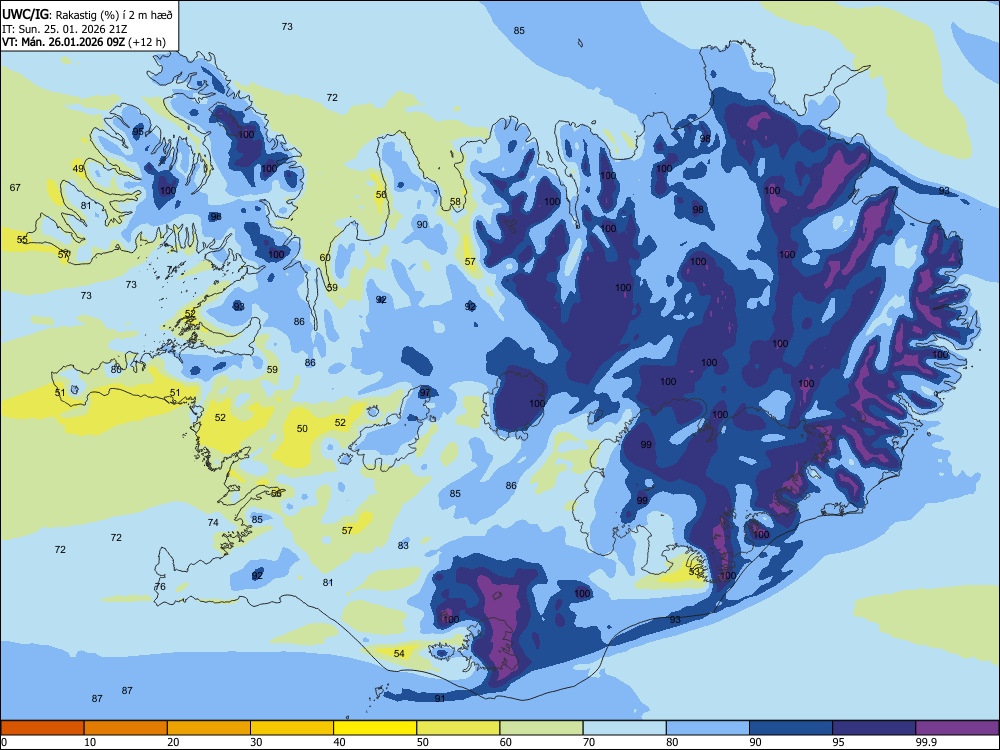This screenshot has width=1000, height=750.
Task: Pick the yellow-green 50–60 legend swatch
Action: pos(458,728)
